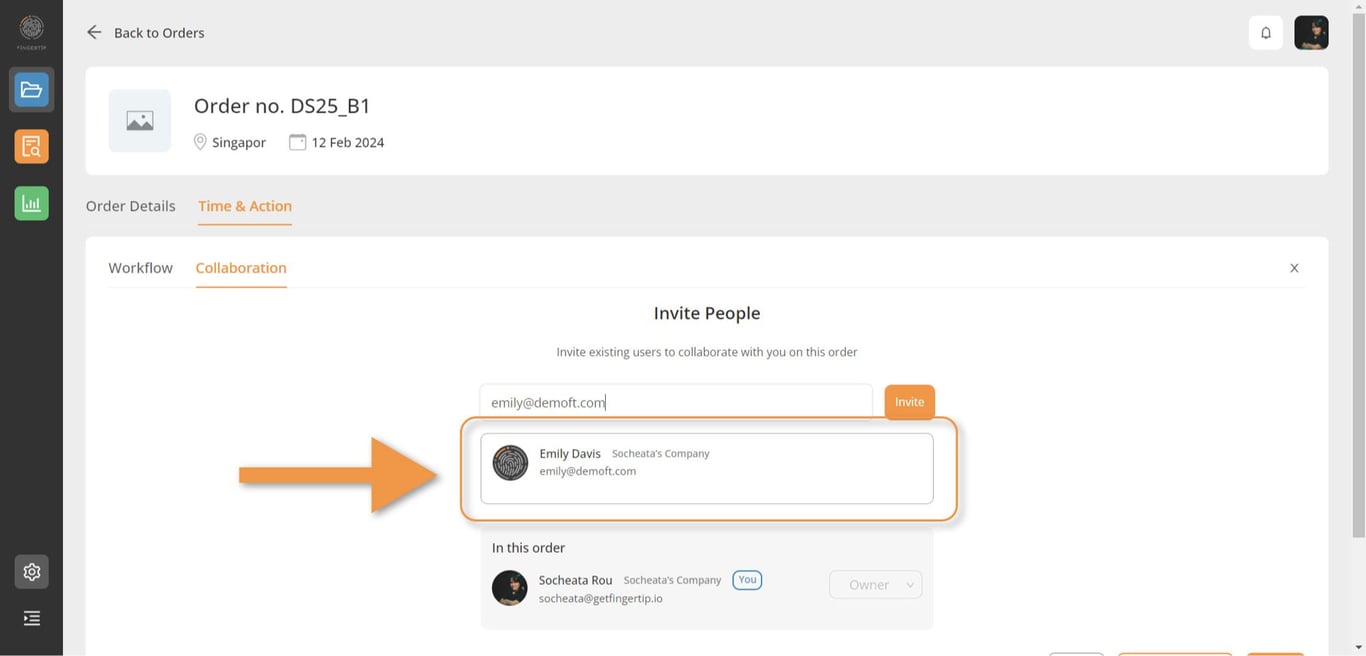Switch to the Order Details tab

pyautogui.click(x=130, y=206)
